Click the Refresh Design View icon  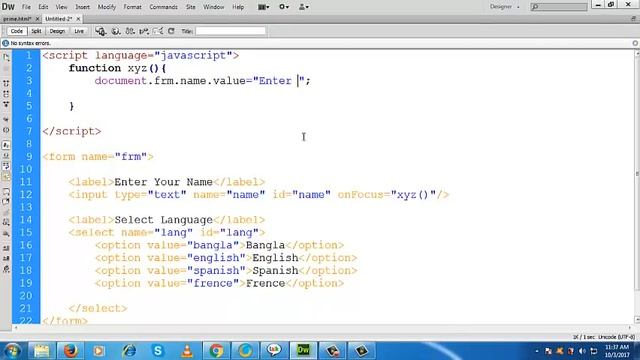171,31
